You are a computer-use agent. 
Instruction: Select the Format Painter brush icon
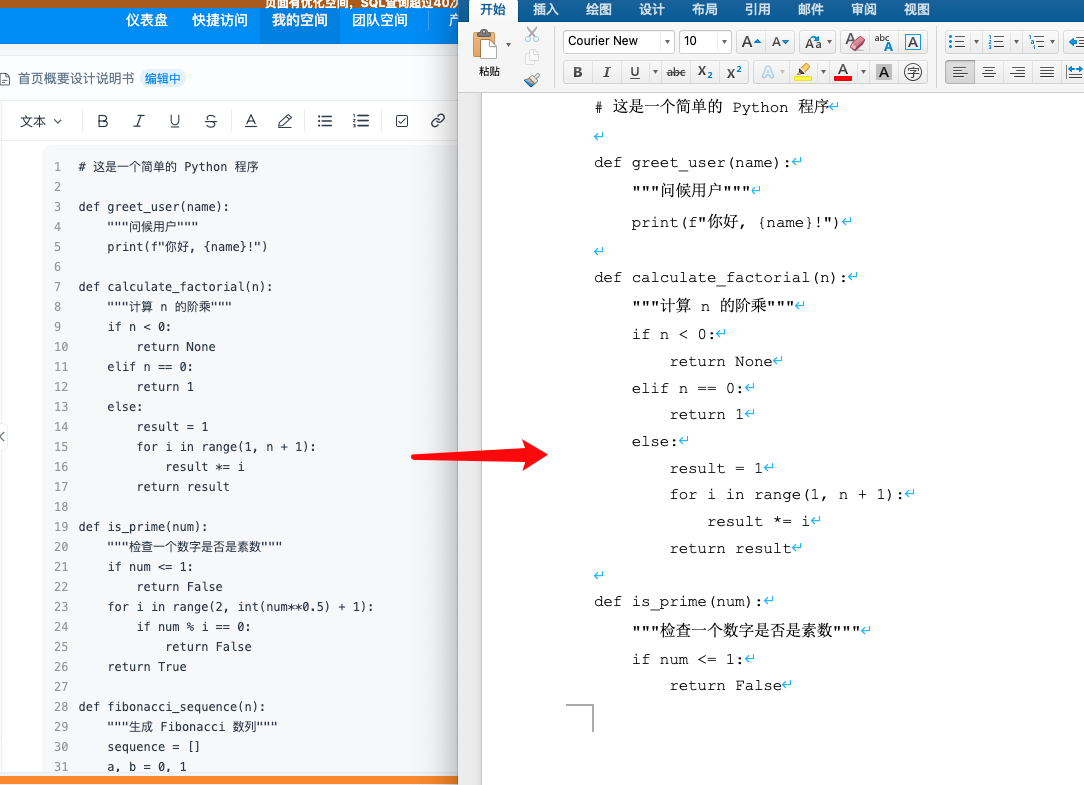[532, 80]
